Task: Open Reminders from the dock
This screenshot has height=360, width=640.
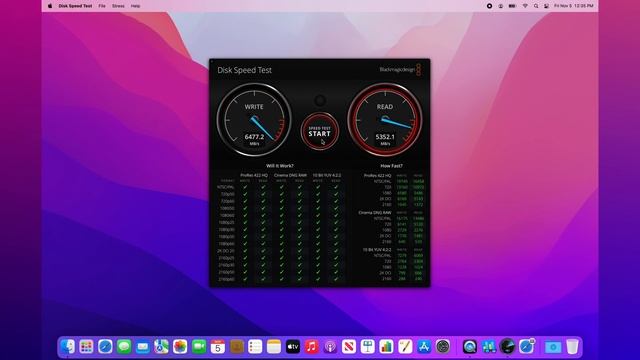Action: click(255, 347)
